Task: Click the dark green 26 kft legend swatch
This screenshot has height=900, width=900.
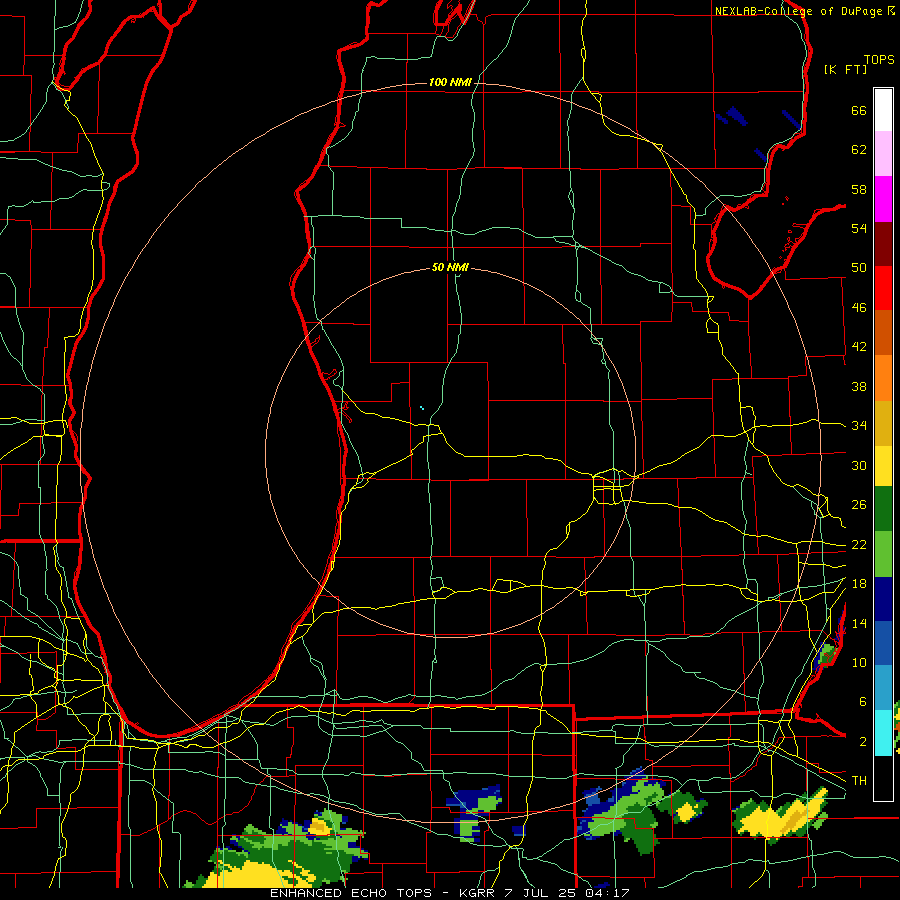Action: [883, 509]
